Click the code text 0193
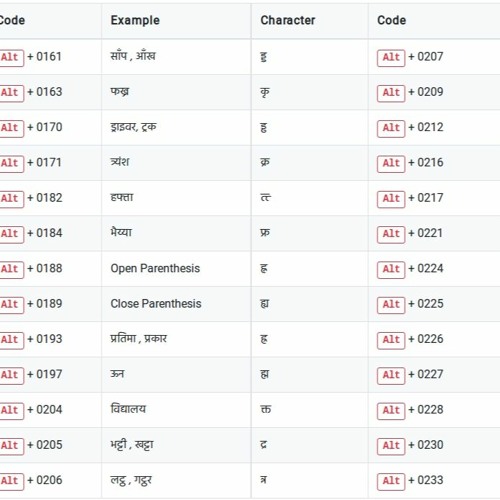This screenshot has width=500, height=500. tap(49, 339)
